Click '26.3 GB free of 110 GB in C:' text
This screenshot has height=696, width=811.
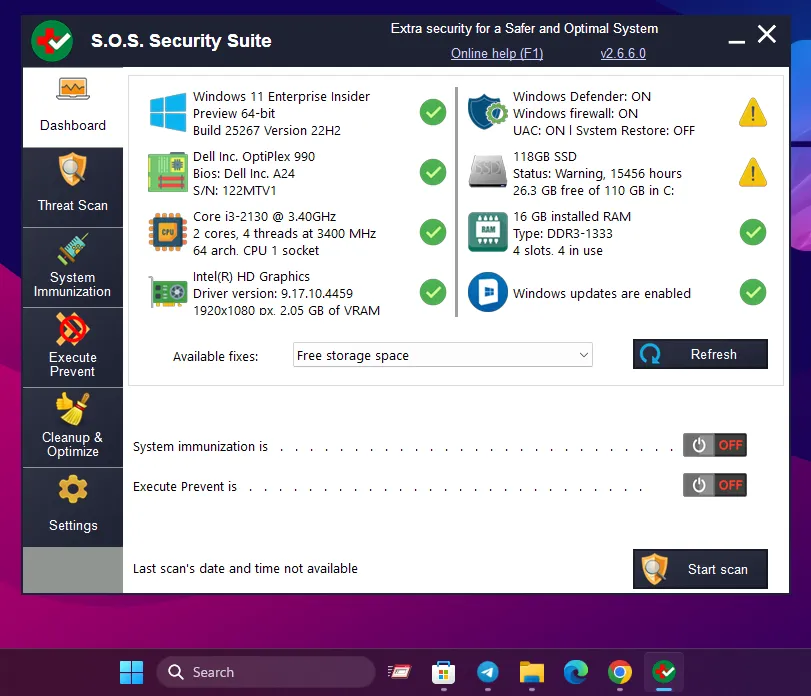[x=594, y=190]
